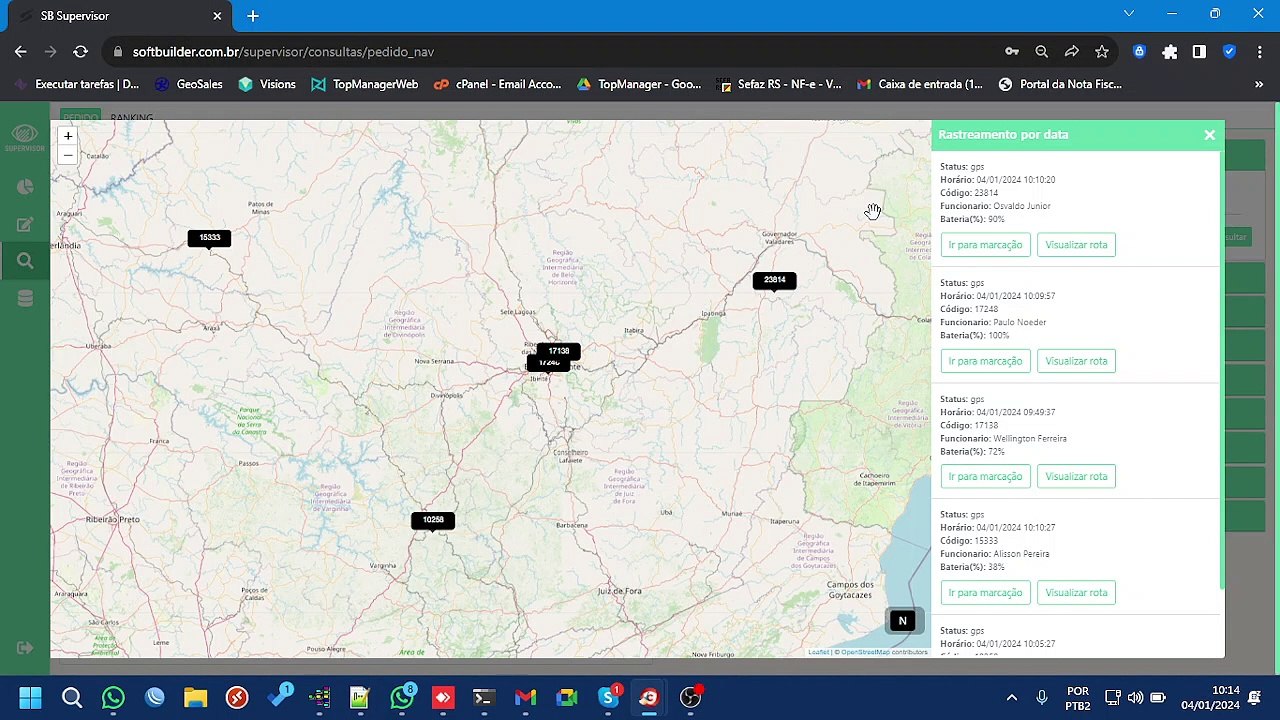Open the pie chart dashboard in sidebar

(x=25, y=187)
